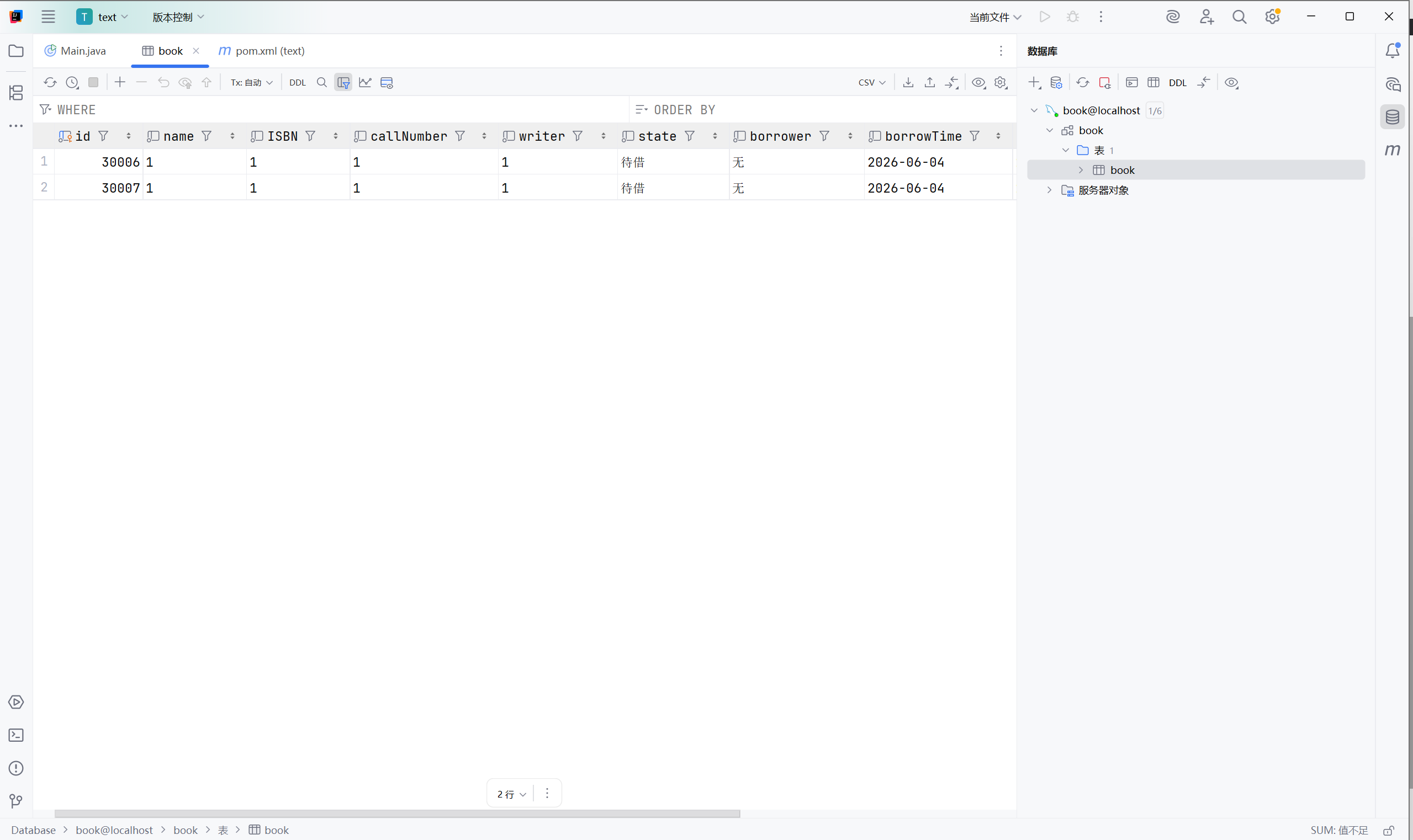
Task: Delete row with minus icon
Action: click(141, 83)
